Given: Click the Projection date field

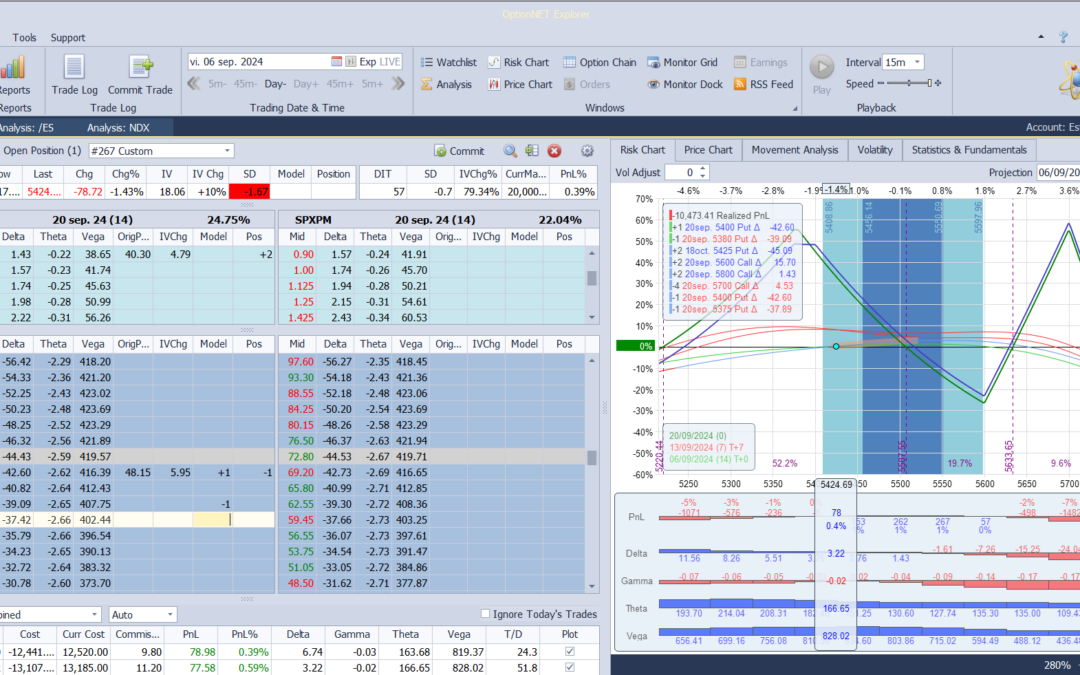Looking at the screenshot, I should [1058, 172].
